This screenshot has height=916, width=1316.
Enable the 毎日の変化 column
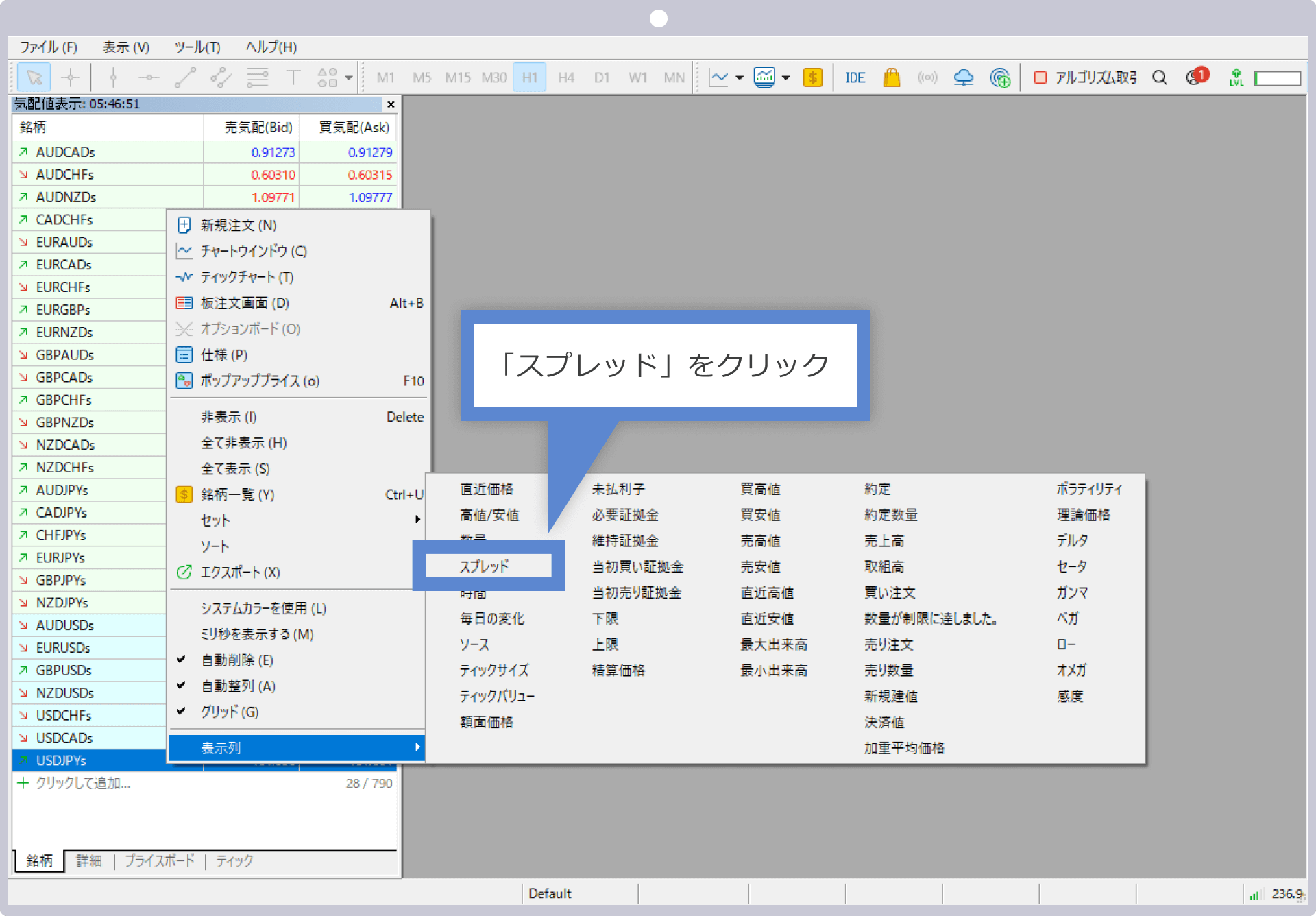tap(492, 618)
